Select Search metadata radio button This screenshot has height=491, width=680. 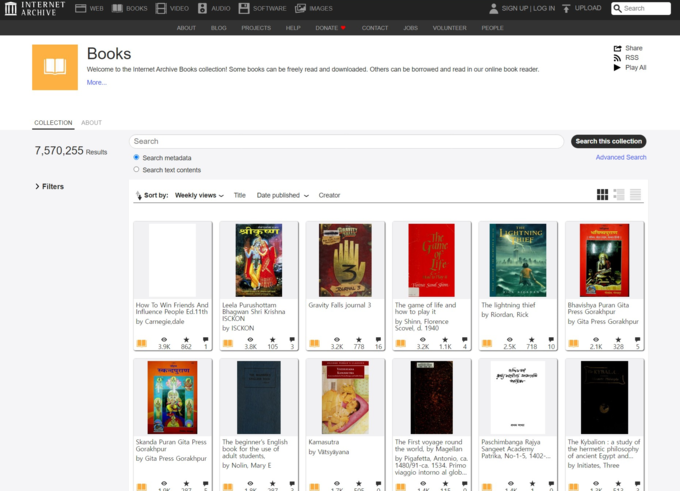(x=136, y=157)
